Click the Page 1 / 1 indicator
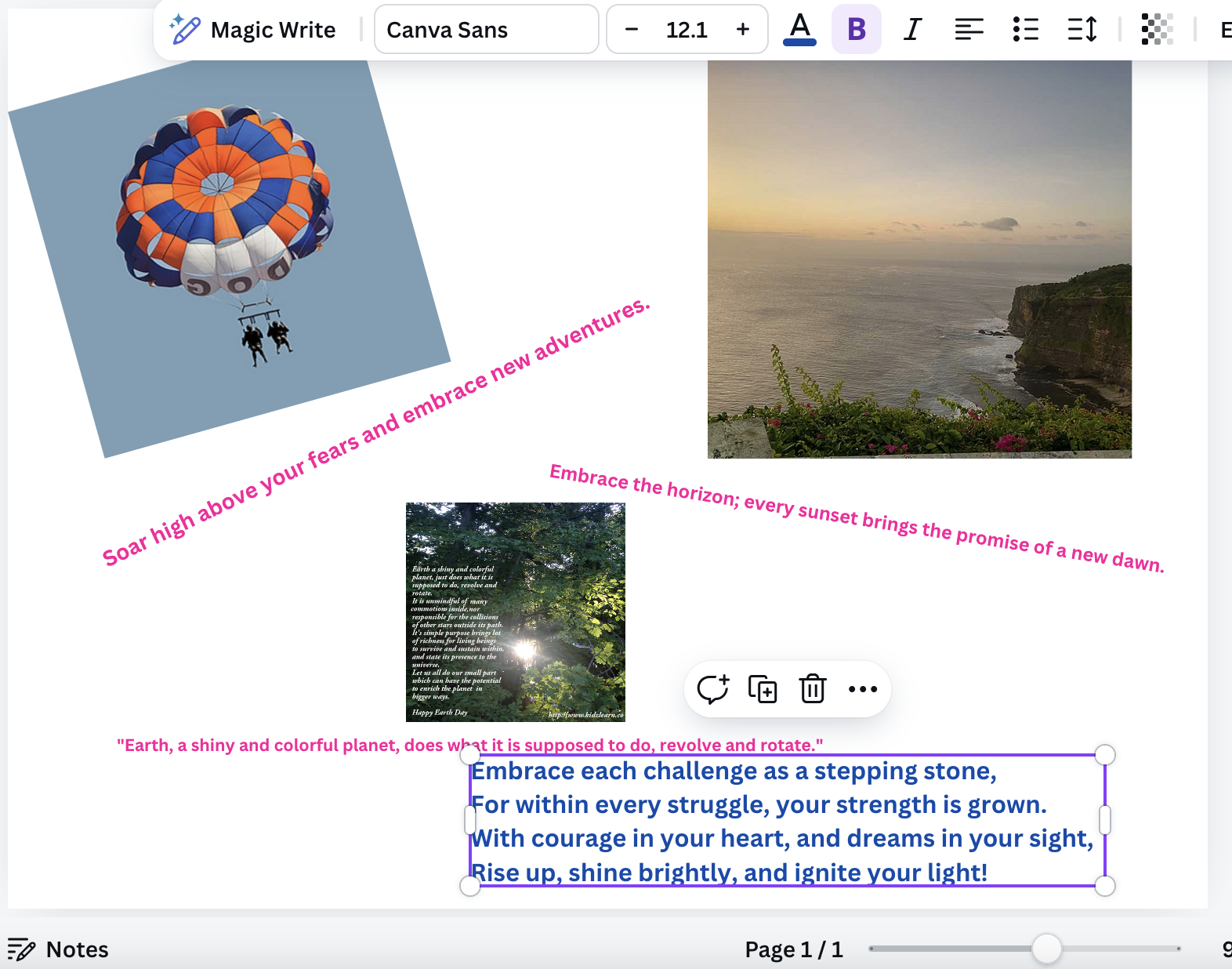The height and width of the screenshot is (969, 1232). (x=794, y=949)
